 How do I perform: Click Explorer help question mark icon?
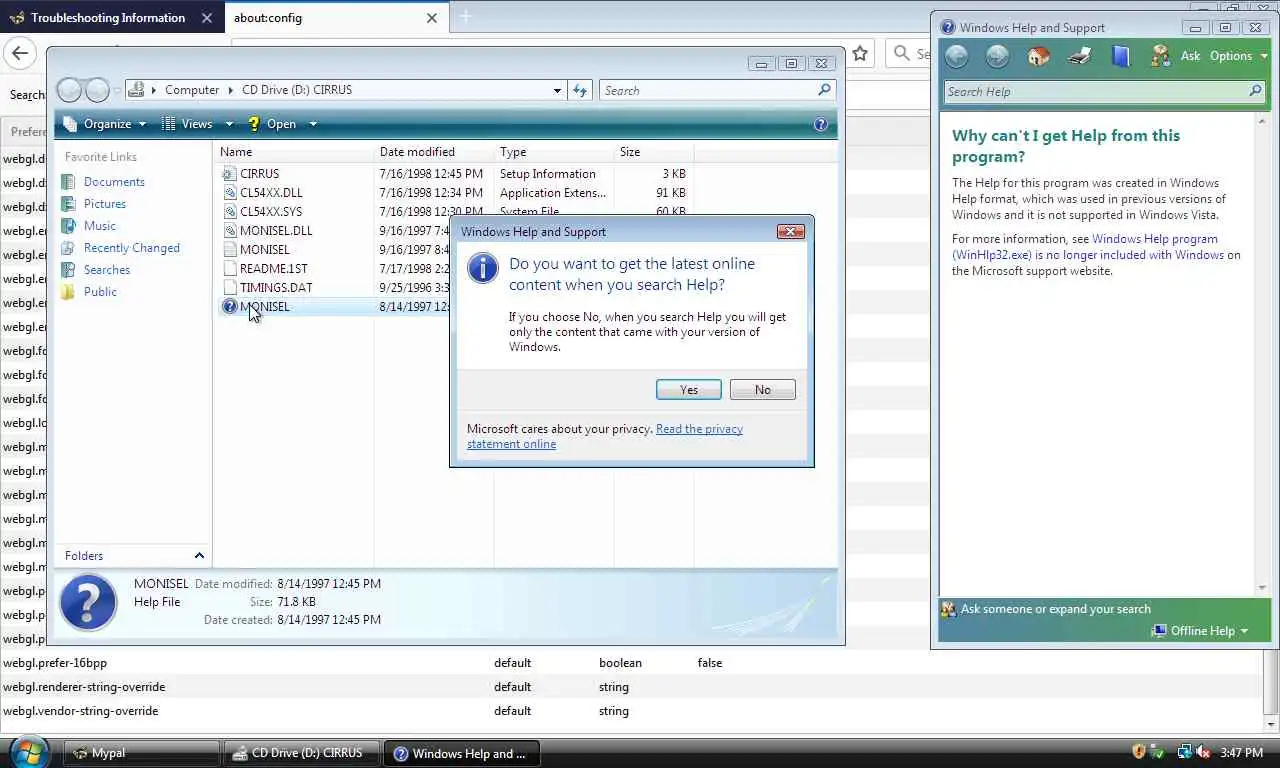point(820,124)
